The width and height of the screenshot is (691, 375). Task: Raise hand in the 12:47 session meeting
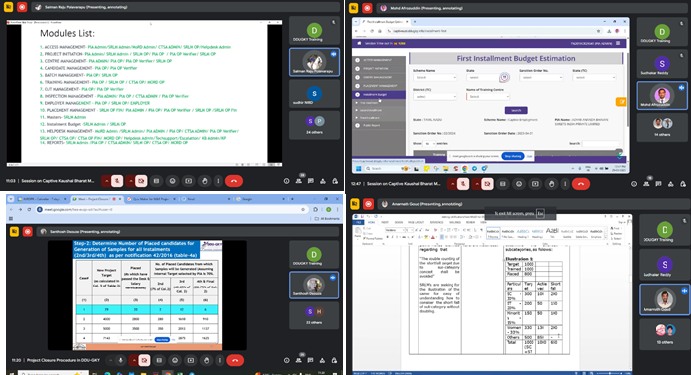pos(551,184)
